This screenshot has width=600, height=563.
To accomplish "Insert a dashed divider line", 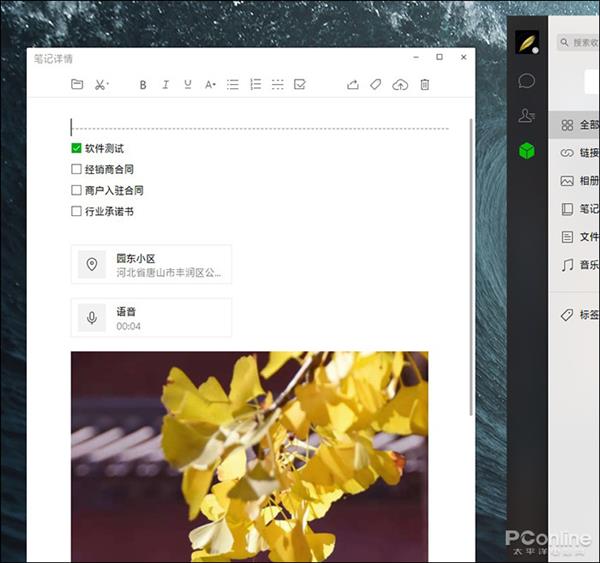I will pyautogui.click(x=277, y=85).
